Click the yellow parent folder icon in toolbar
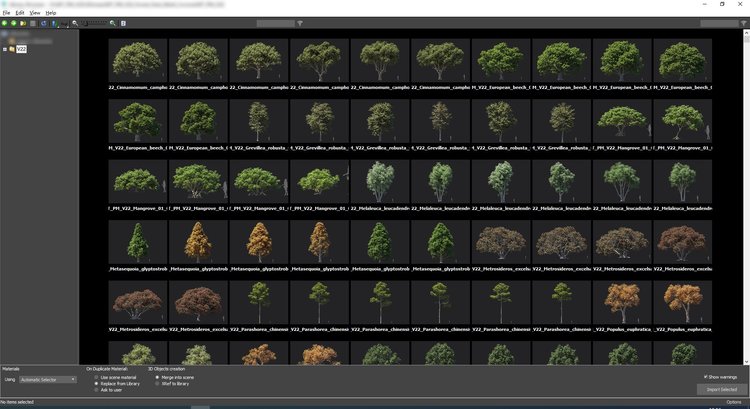 pyautogui.click(x=22, y=23)
